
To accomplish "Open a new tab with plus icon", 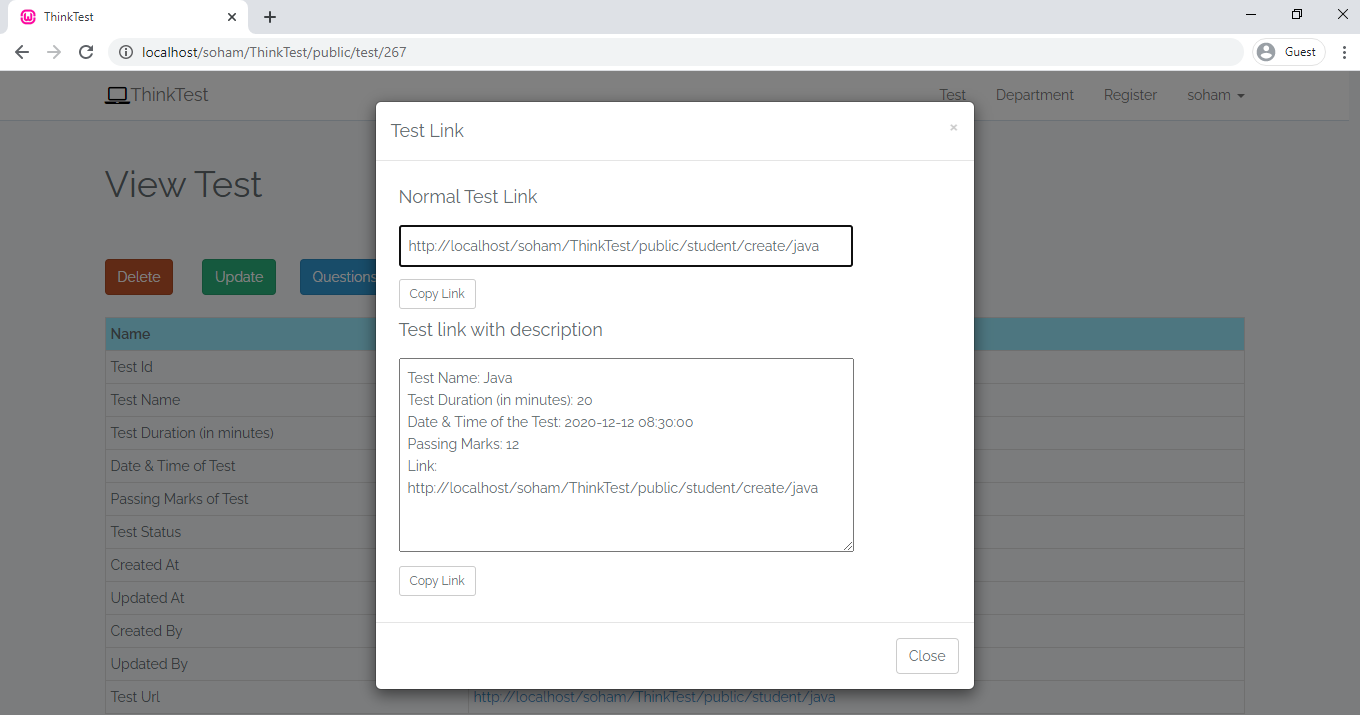I will click(270, 17).
